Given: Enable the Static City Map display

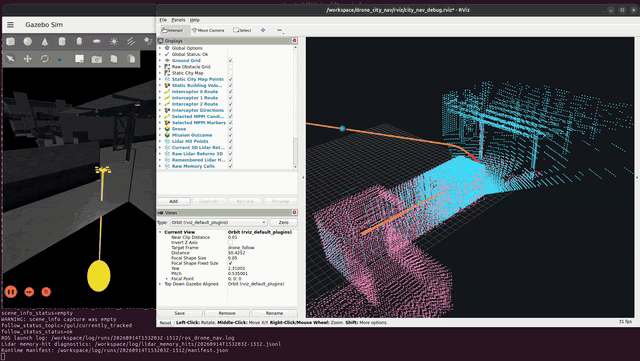Looking at the screenshot, I should 231,73.
